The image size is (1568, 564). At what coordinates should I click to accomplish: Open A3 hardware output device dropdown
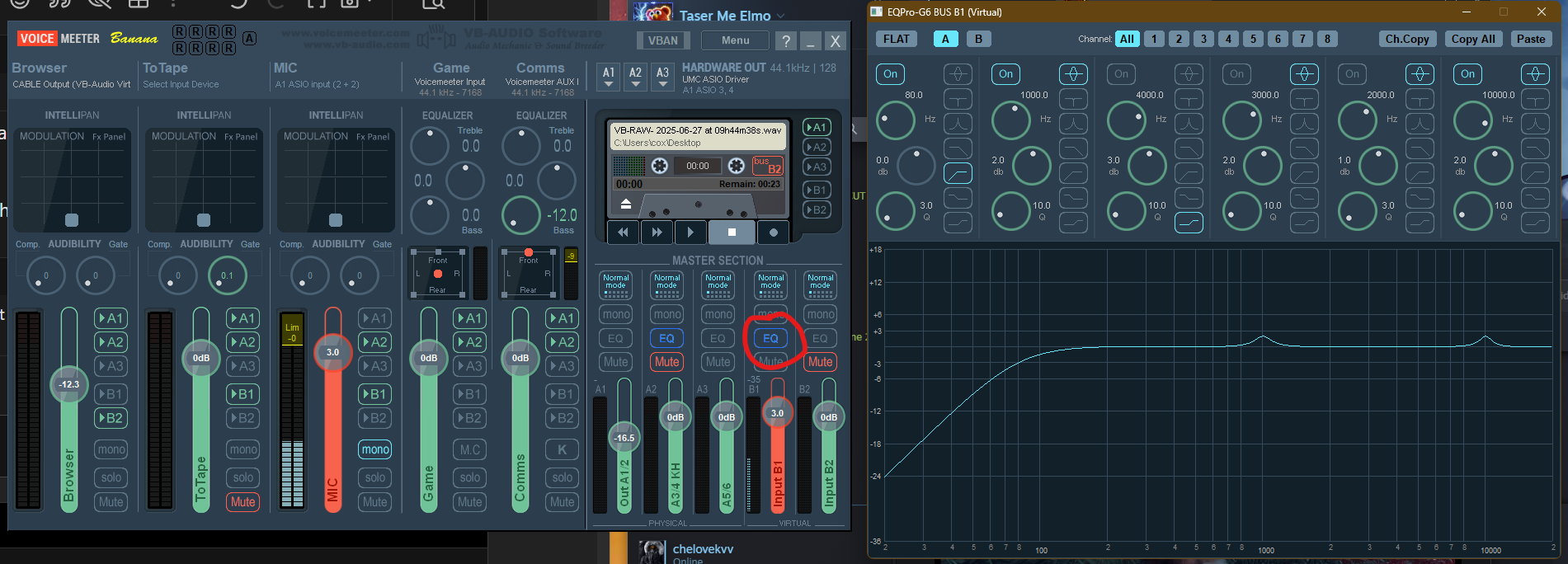point(663,78)
